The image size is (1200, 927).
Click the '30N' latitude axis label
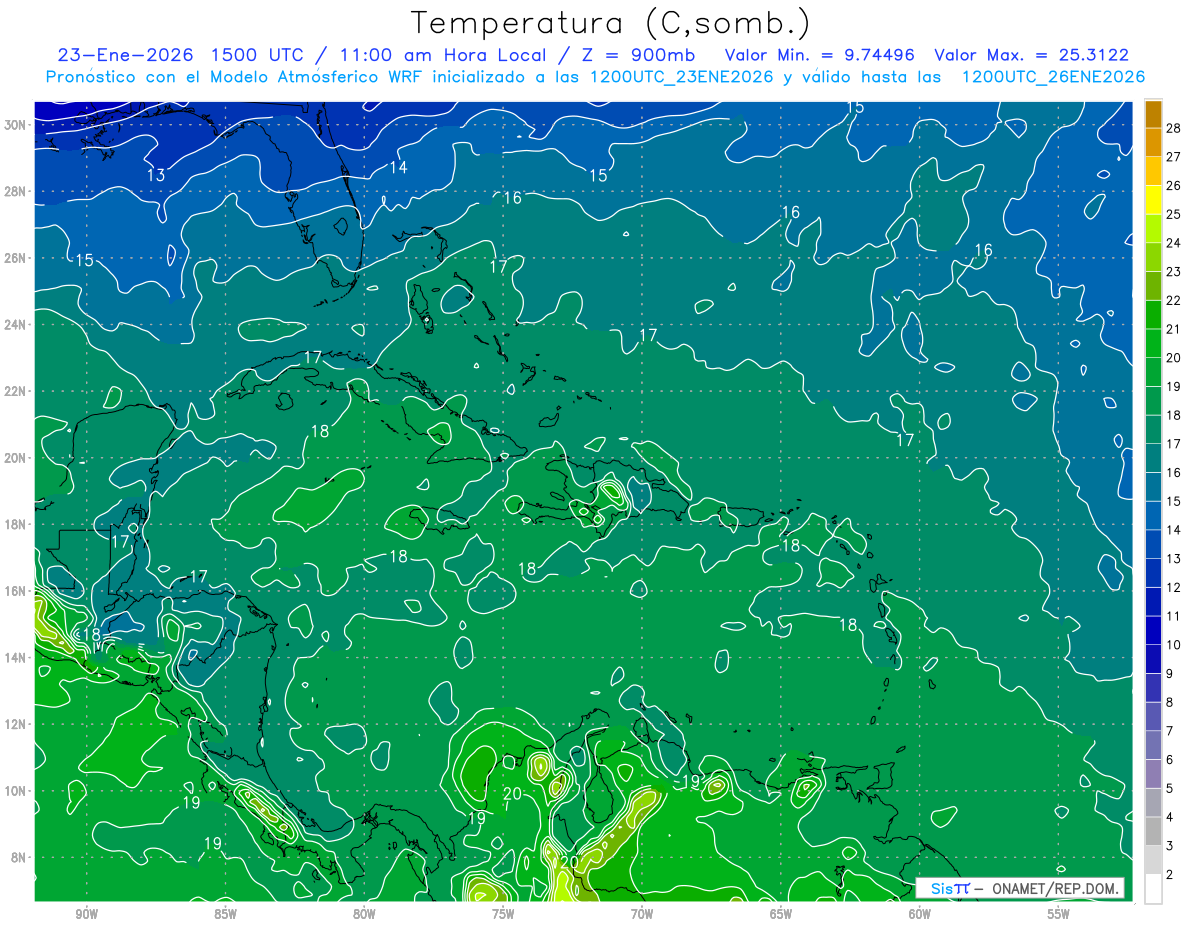point(16,125)
